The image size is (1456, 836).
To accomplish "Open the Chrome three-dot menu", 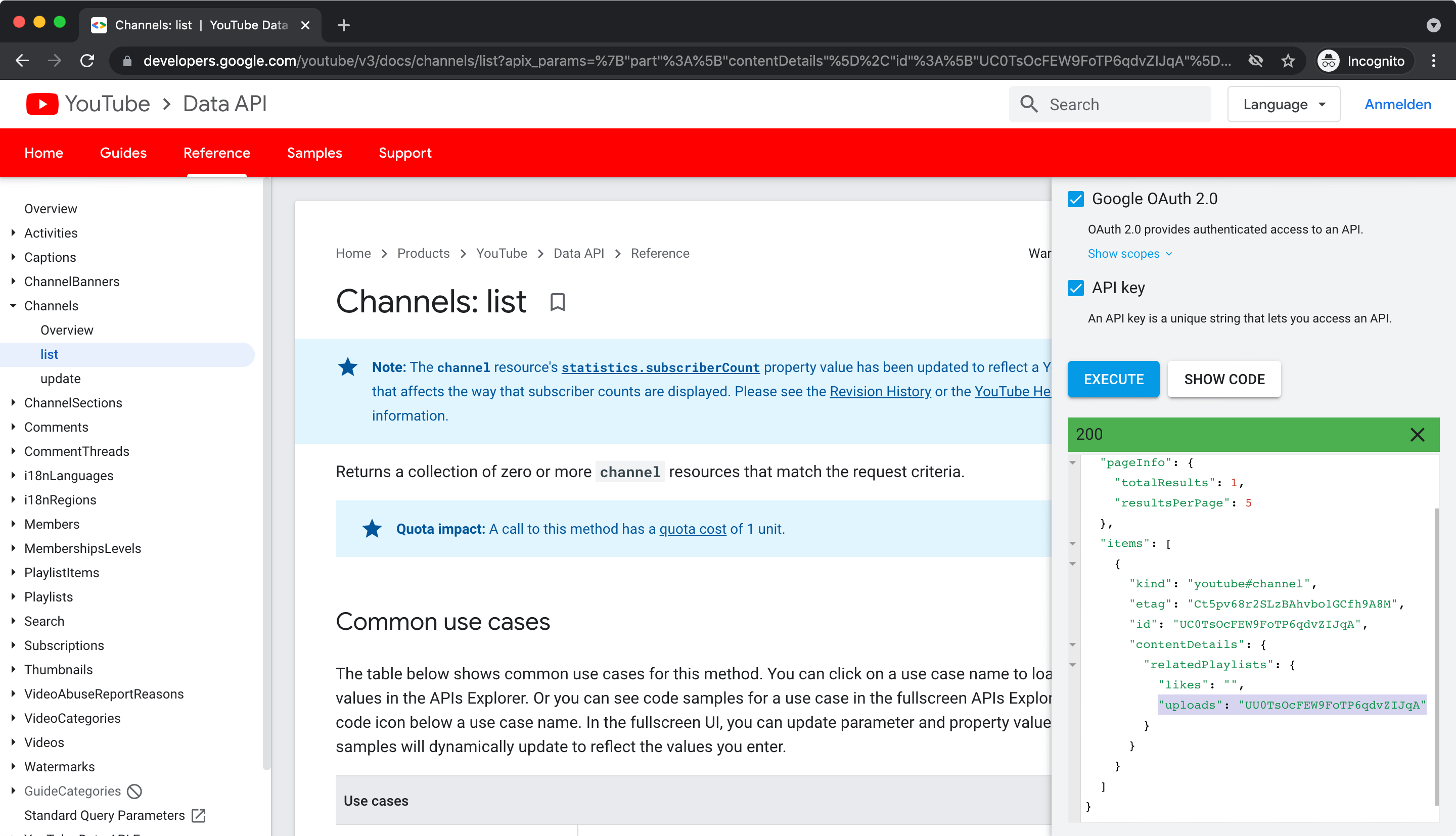I will (1434, 61).
